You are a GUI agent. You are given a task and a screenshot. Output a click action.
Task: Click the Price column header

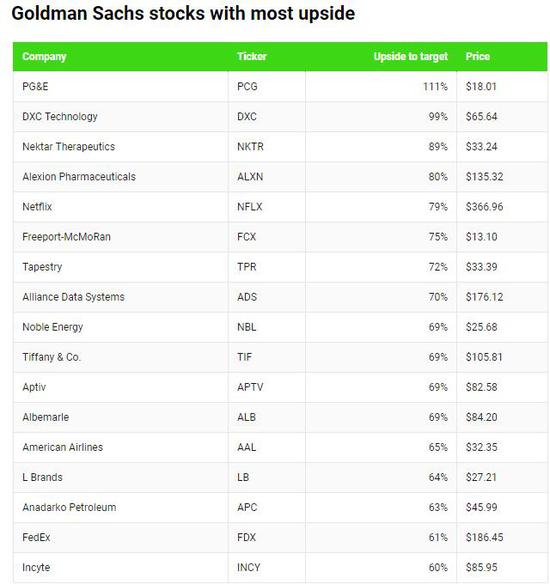[x=477, y=56]
